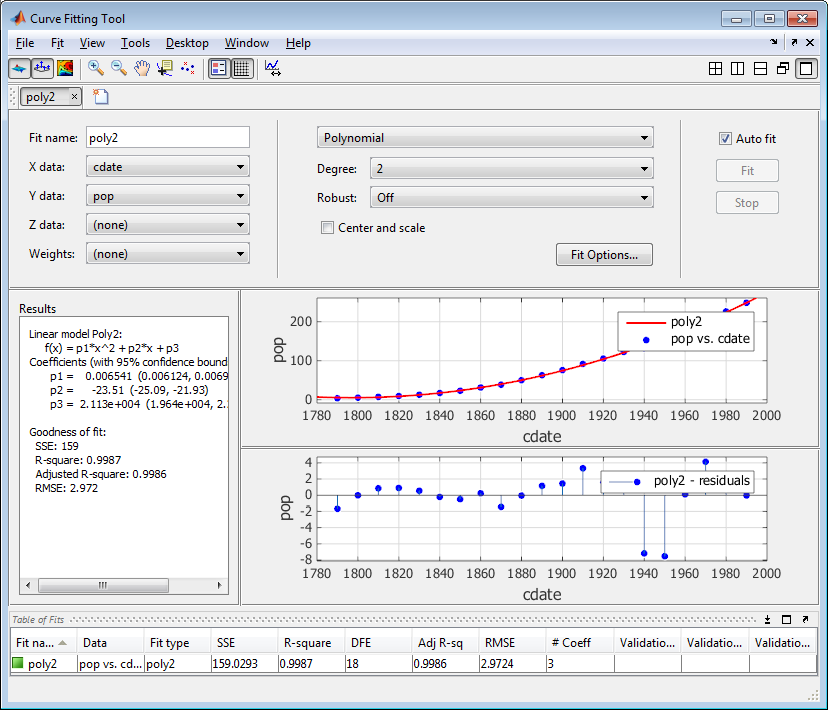828x710 pixels.
Task: Tile all fits in a grid layout
Action: tap(715, 69)
